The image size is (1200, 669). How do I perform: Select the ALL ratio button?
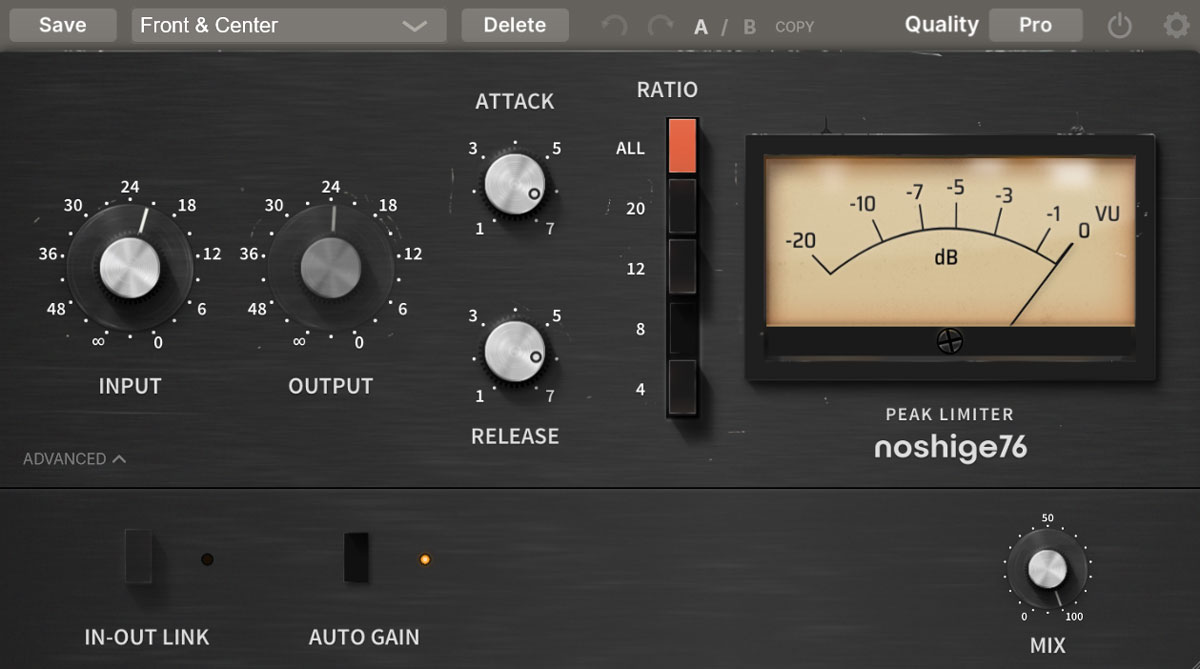click(682, 146)
